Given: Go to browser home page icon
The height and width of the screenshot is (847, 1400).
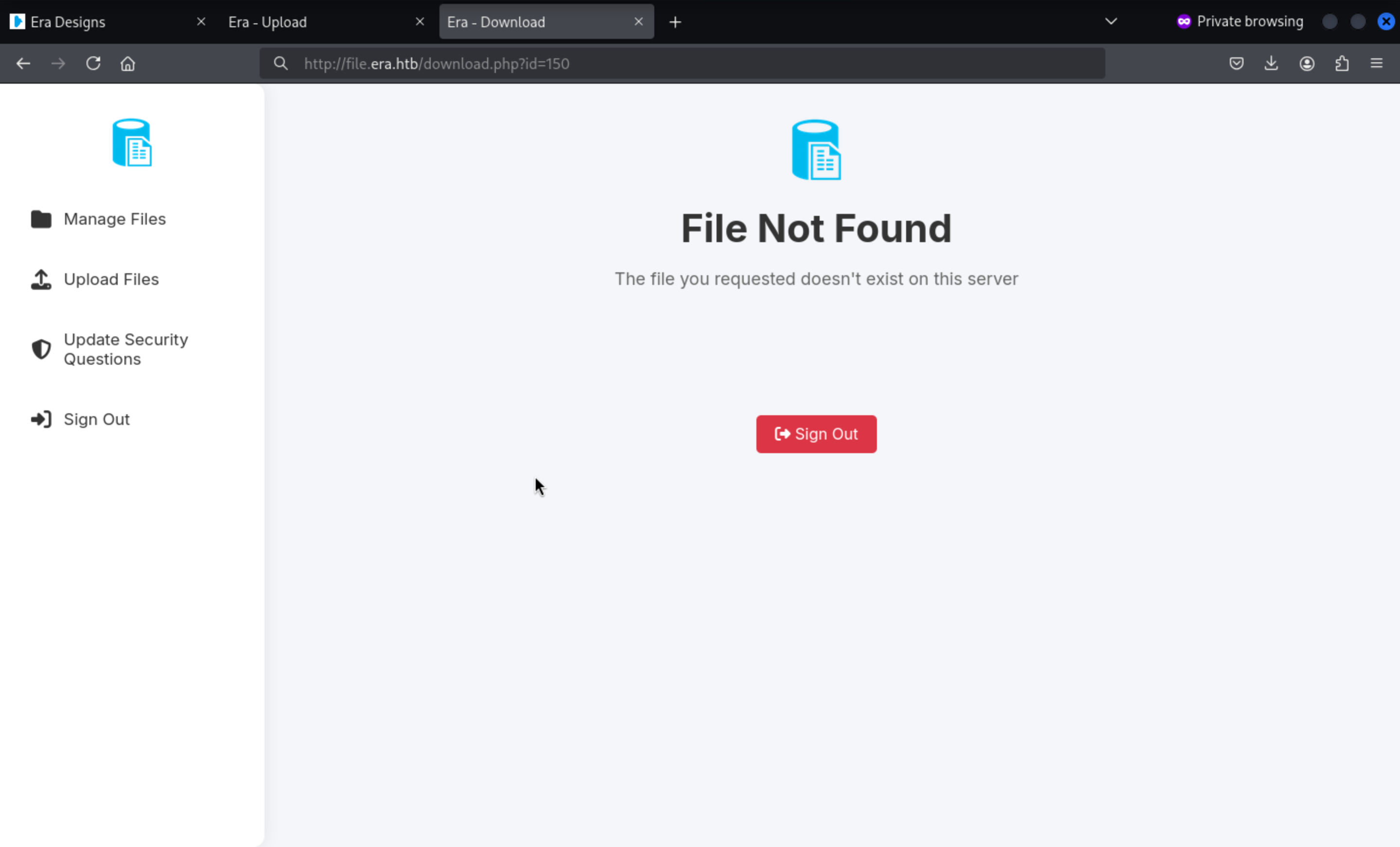Looking at the screenshot, I should (128, 64).
